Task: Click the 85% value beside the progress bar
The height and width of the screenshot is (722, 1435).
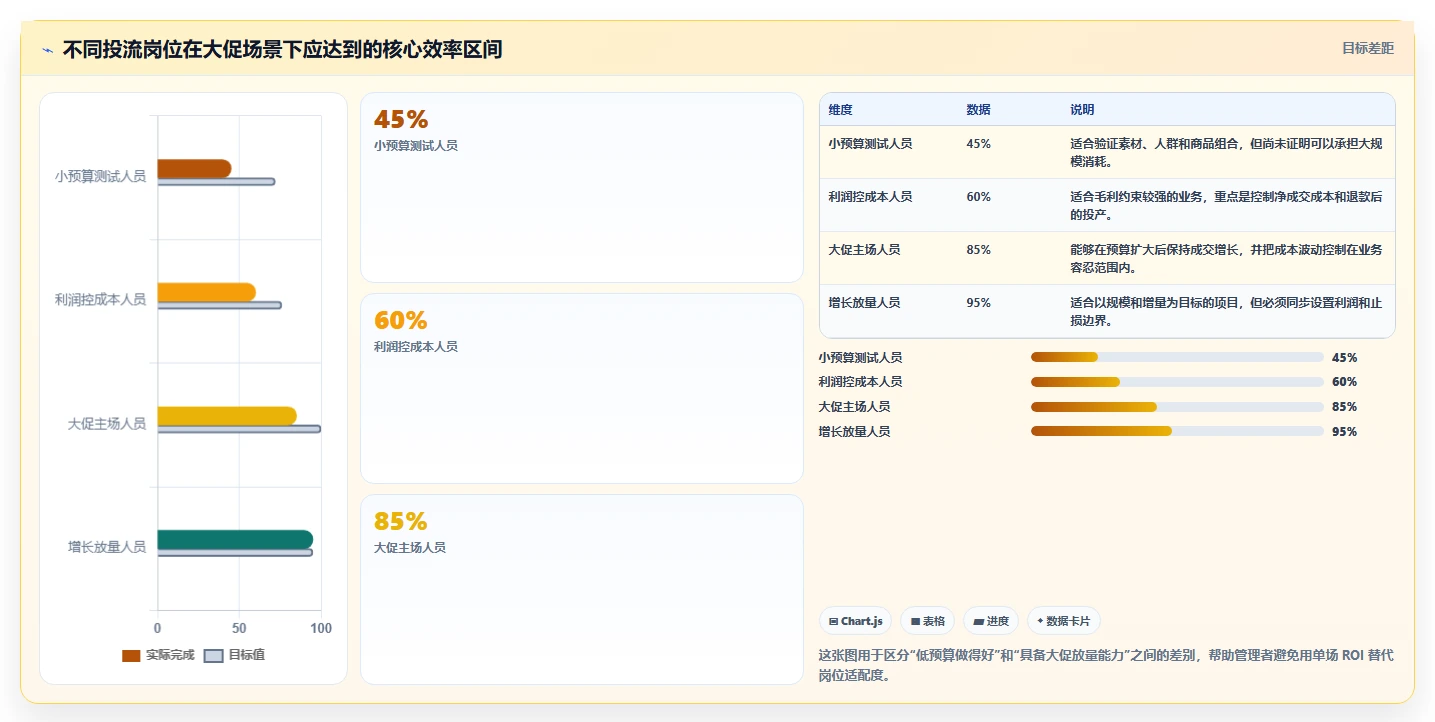Action: (x=1344, y=407)
